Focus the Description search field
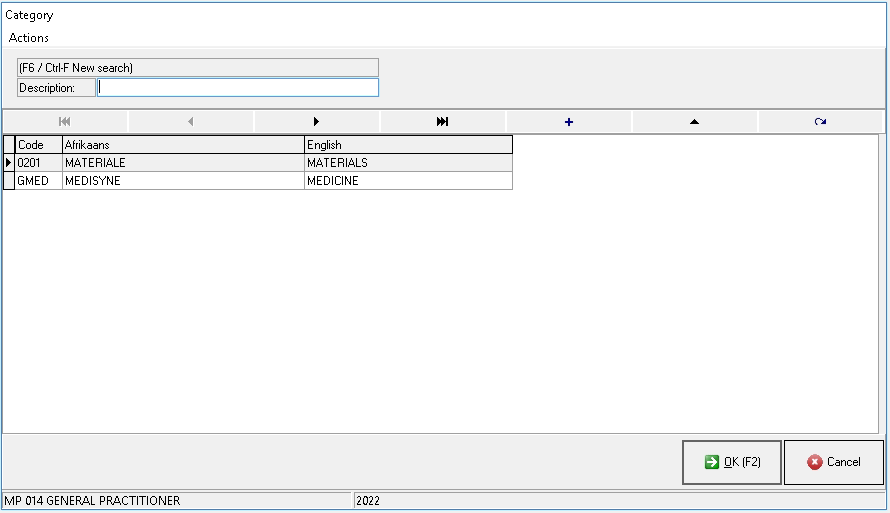The image size is (890, 513). coord(238,88)
